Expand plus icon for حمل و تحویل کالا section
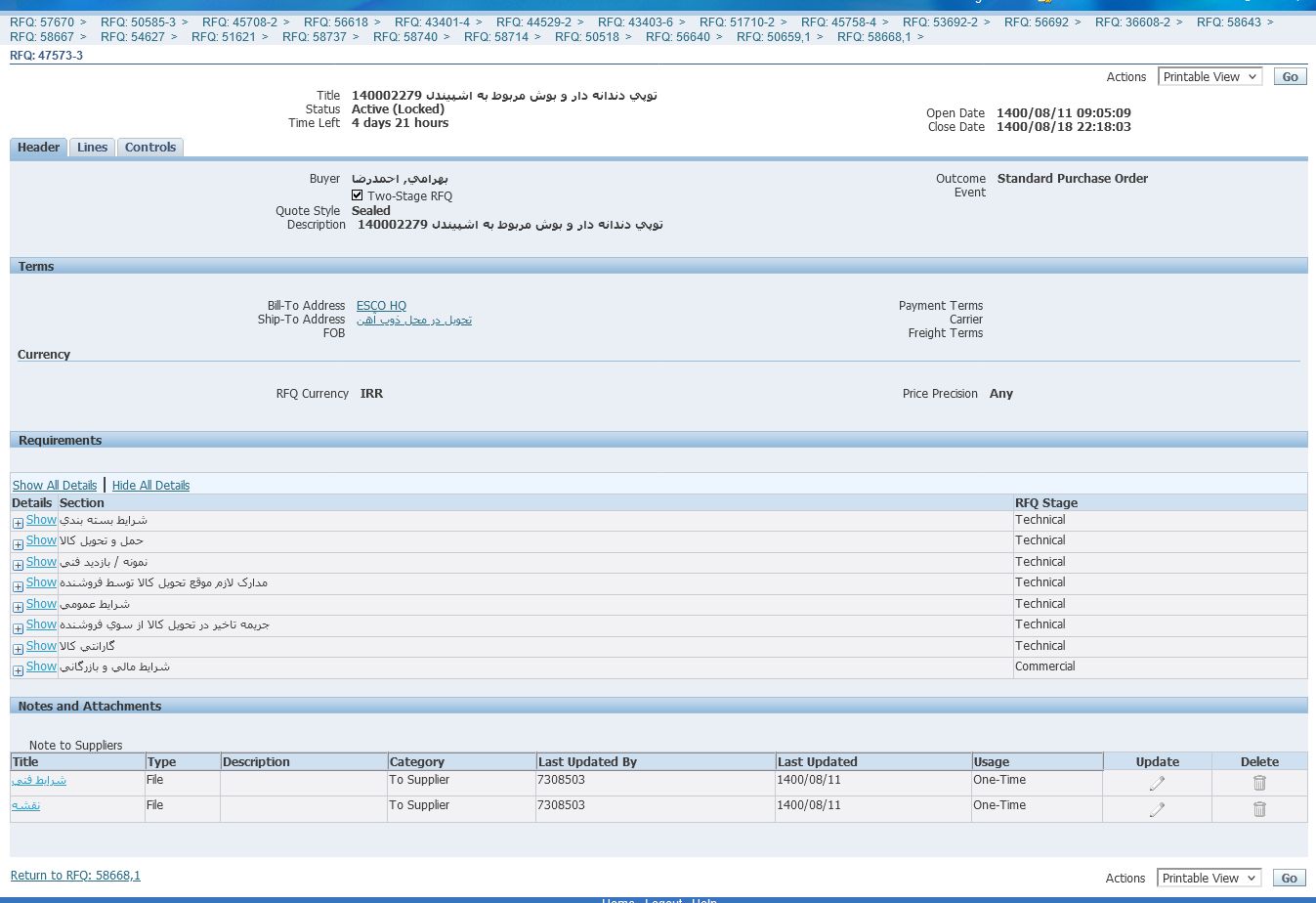The image size is (1316, 903). tap(18, 543)
